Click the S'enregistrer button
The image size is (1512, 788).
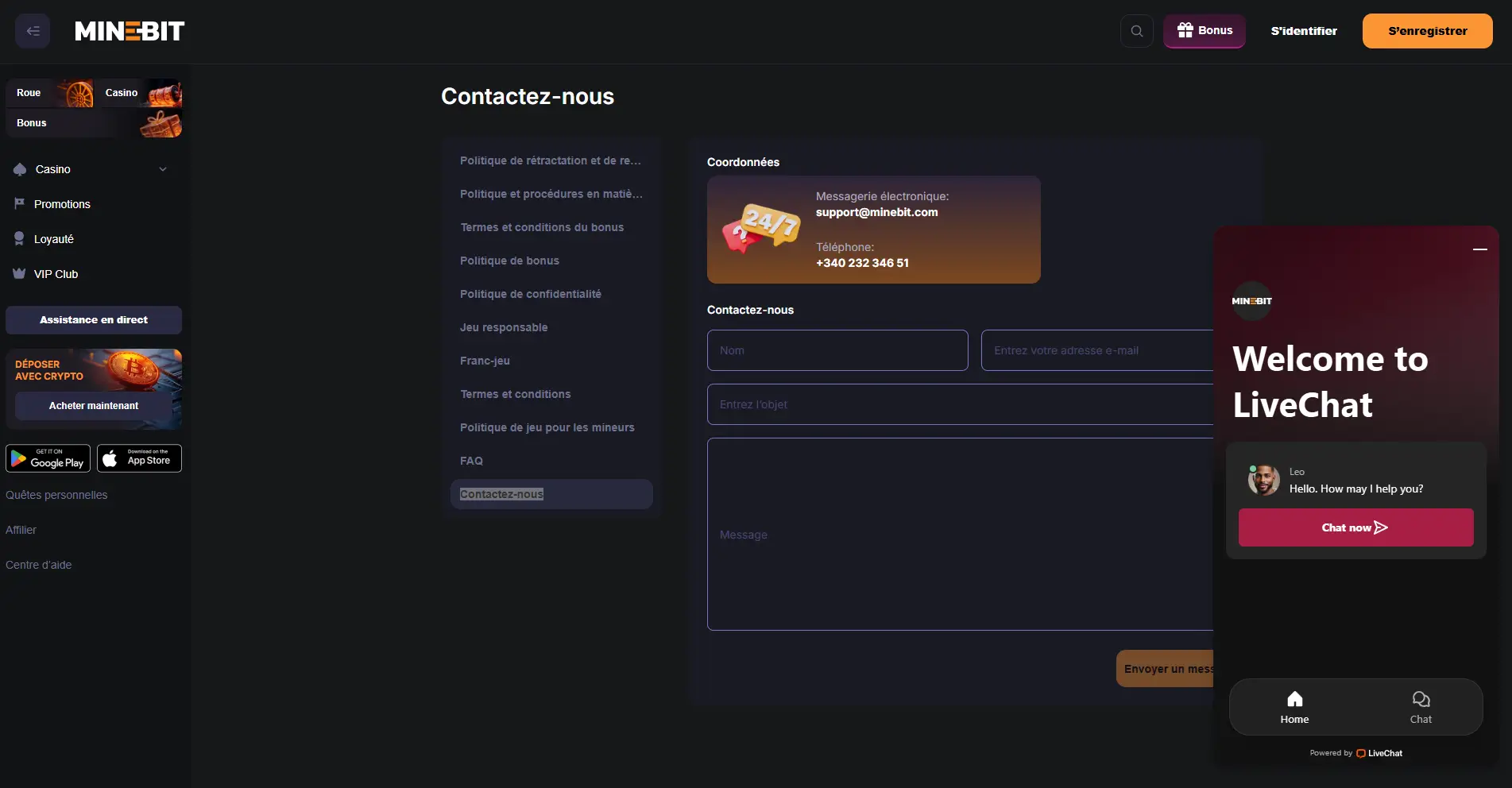point(1427,31)
